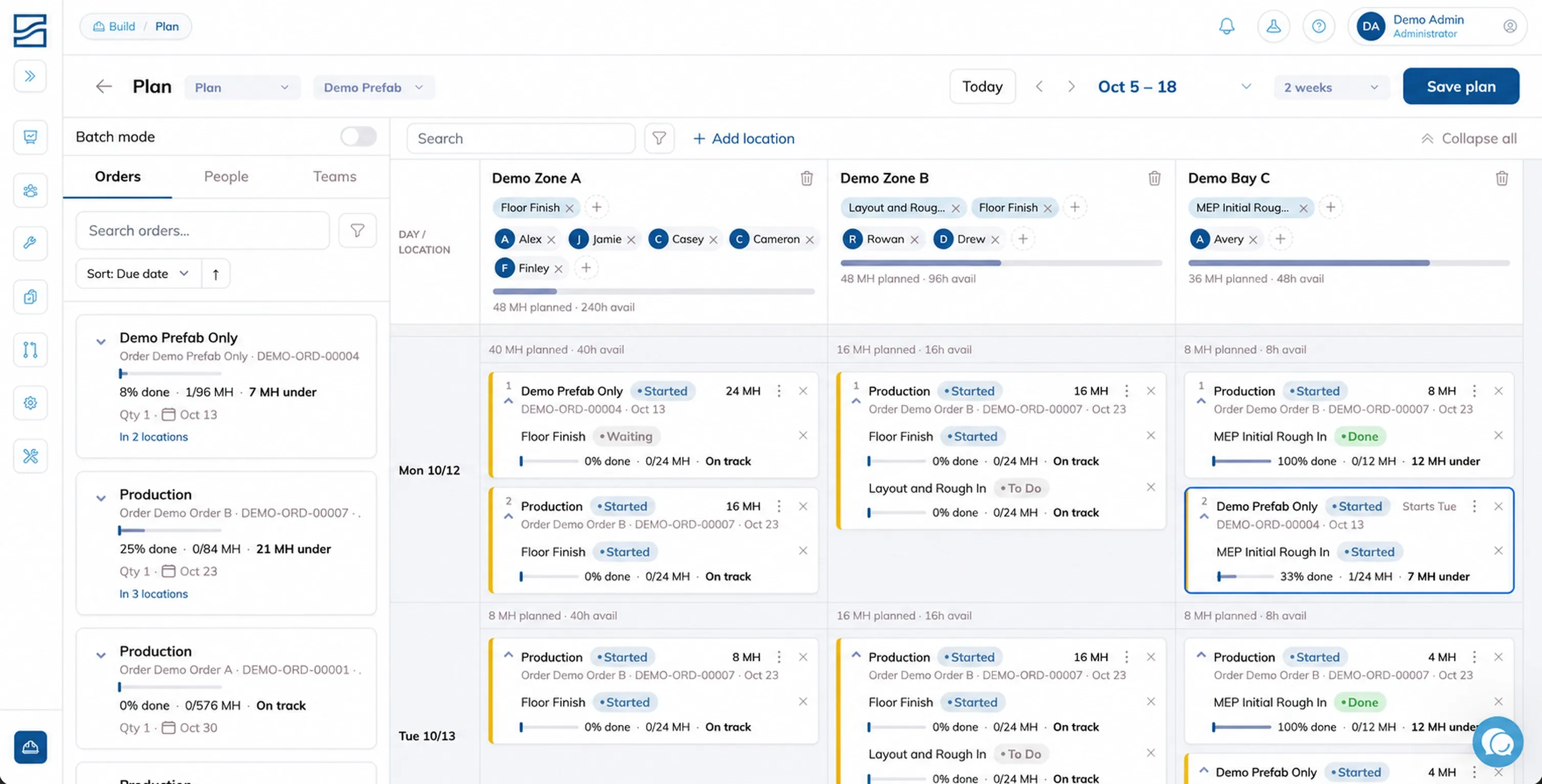Open the Sort: Due date dropdown
The image size is (1542, 784).
(138, 274)
